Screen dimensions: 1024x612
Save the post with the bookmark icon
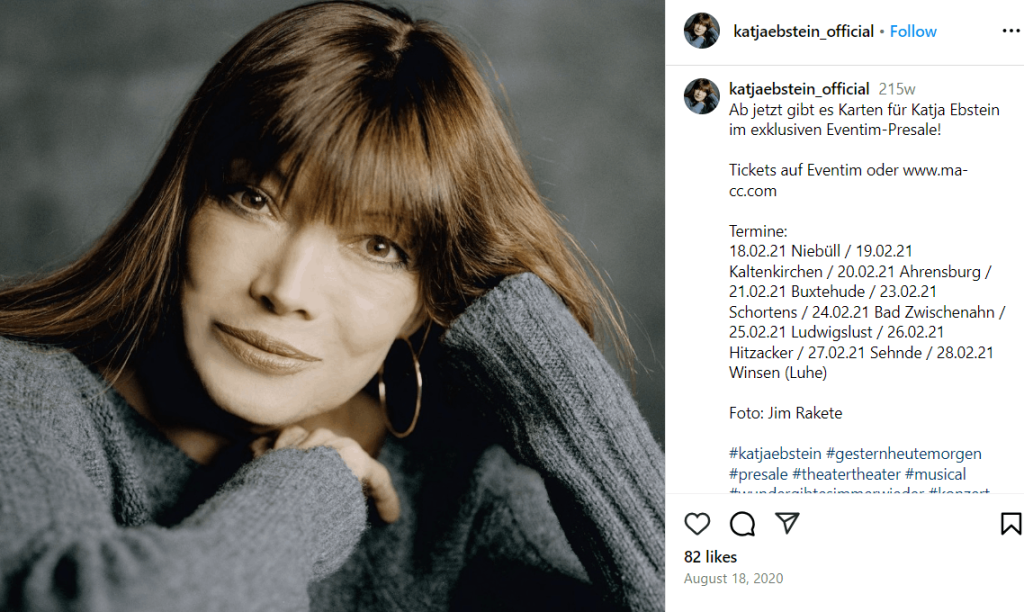point(1011,524)
